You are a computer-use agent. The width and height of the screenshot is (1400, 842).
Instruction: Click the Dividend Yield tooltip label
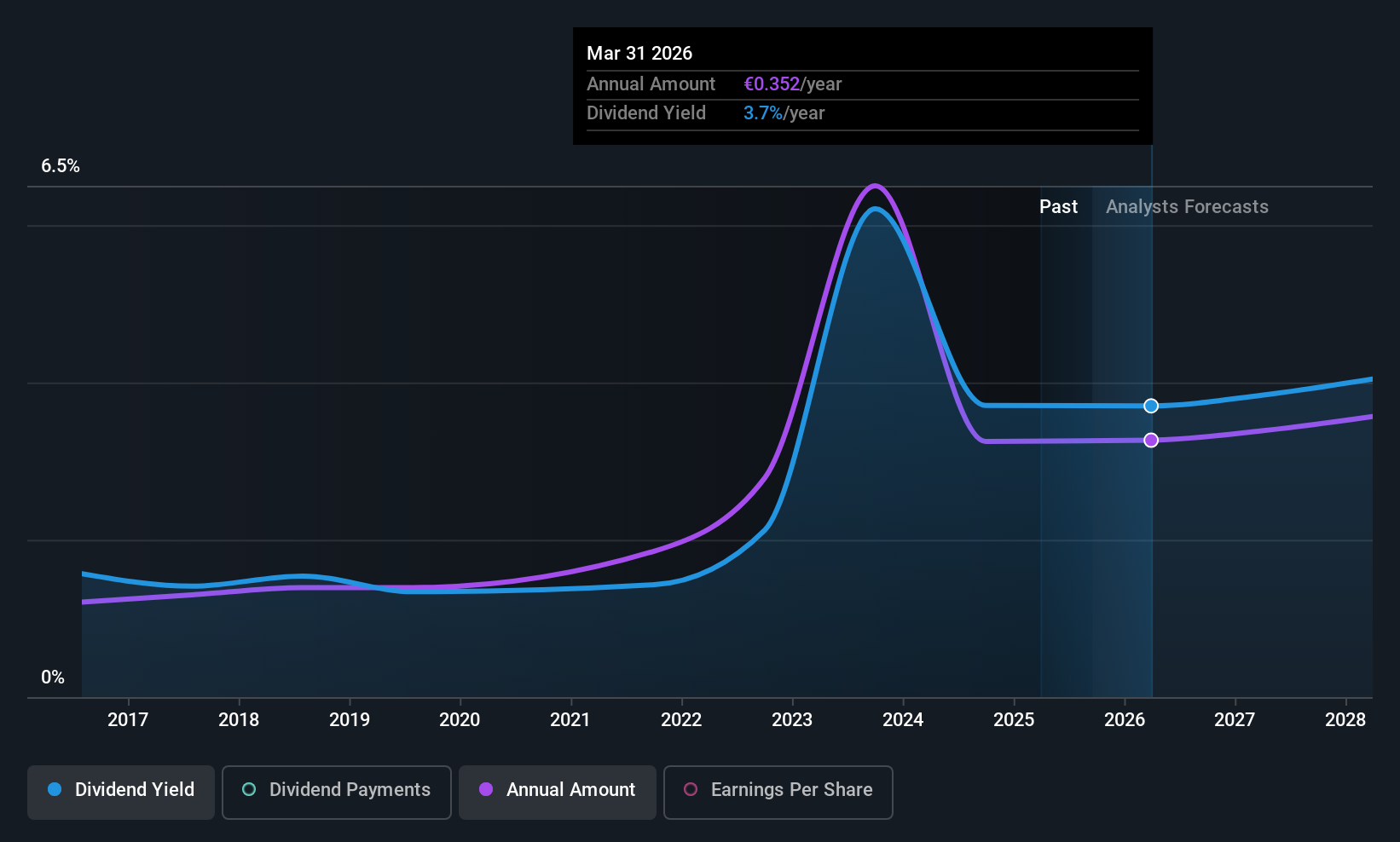(x=646, y=112)
